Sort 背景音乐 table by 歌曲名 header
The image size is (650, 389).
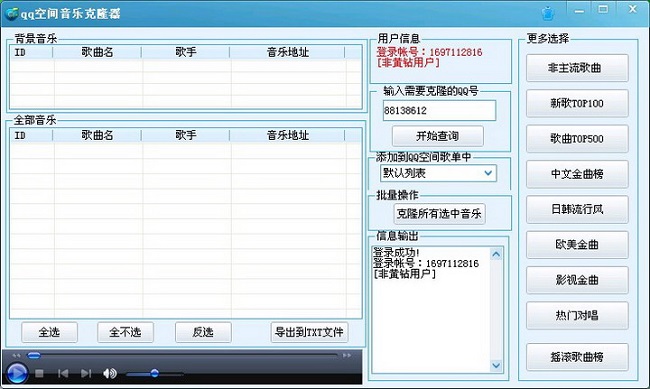(97, 52)
